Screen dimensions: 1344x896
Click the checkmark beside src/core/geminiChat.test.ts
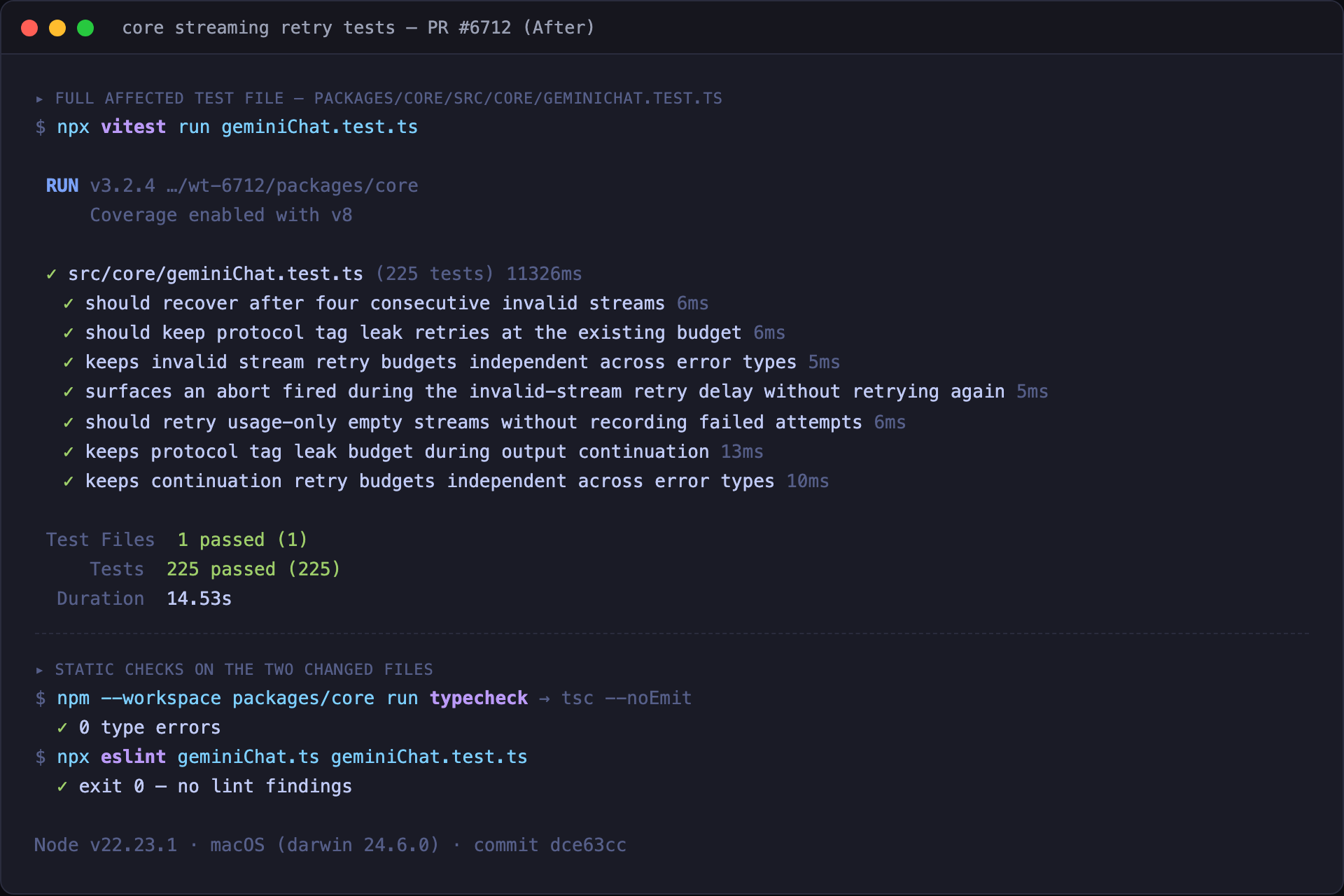click(51, 274)
